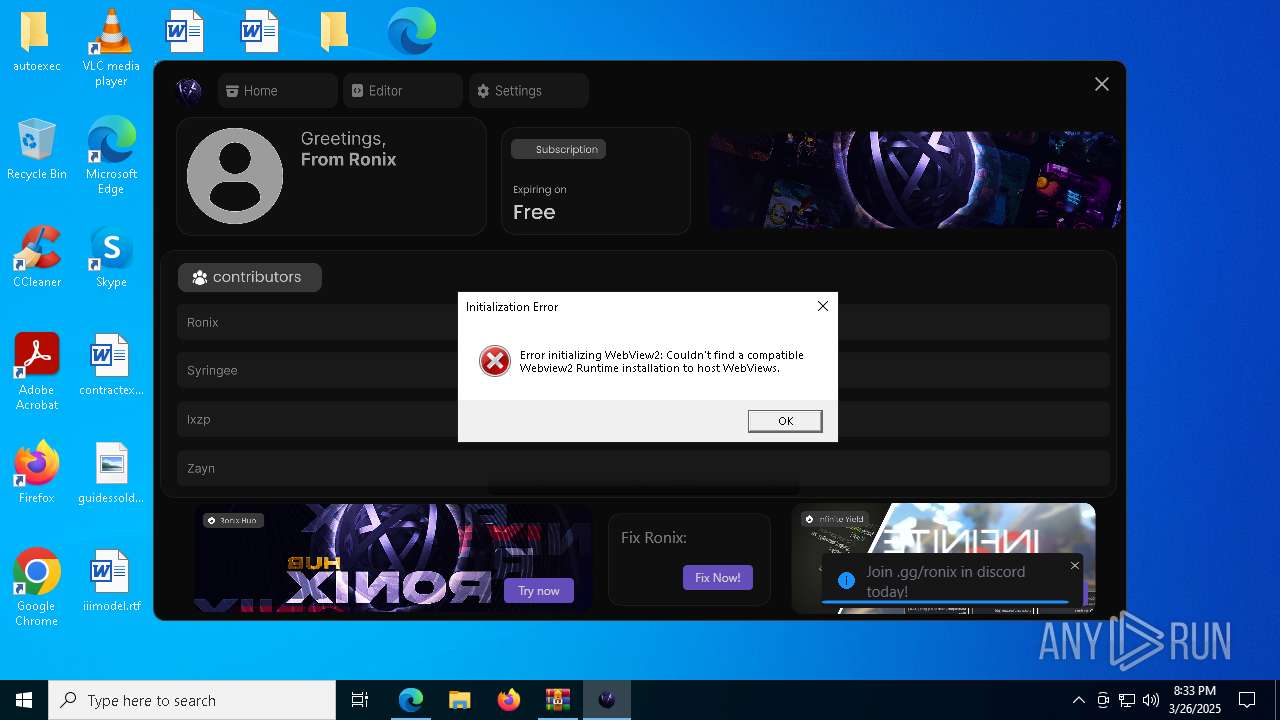Open Firefox from the taskbar
The height and width of the screenshot is (720, 1280).
click(x=508, y=700)
